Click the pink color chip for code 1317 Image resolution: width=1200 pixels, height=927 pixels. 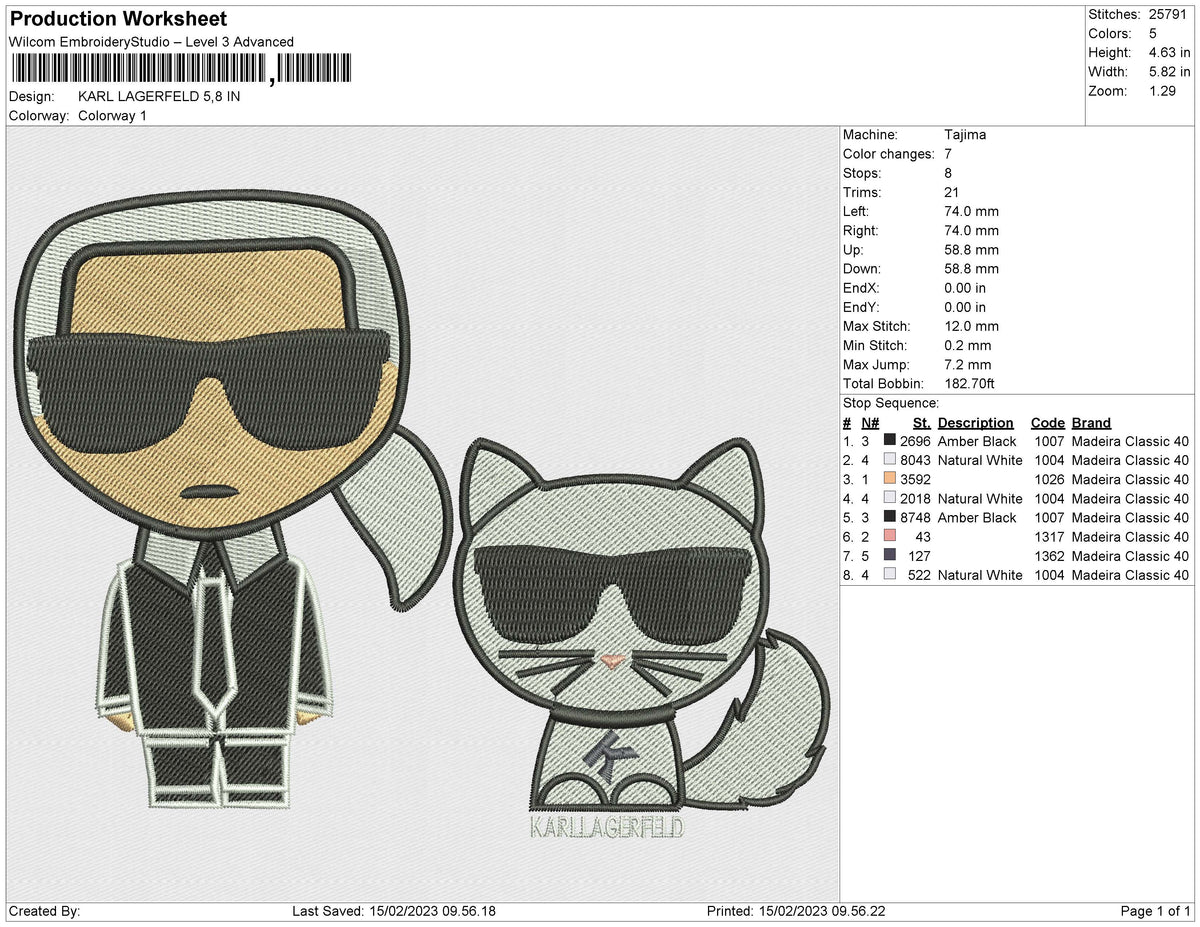click(x=888, y=537)
